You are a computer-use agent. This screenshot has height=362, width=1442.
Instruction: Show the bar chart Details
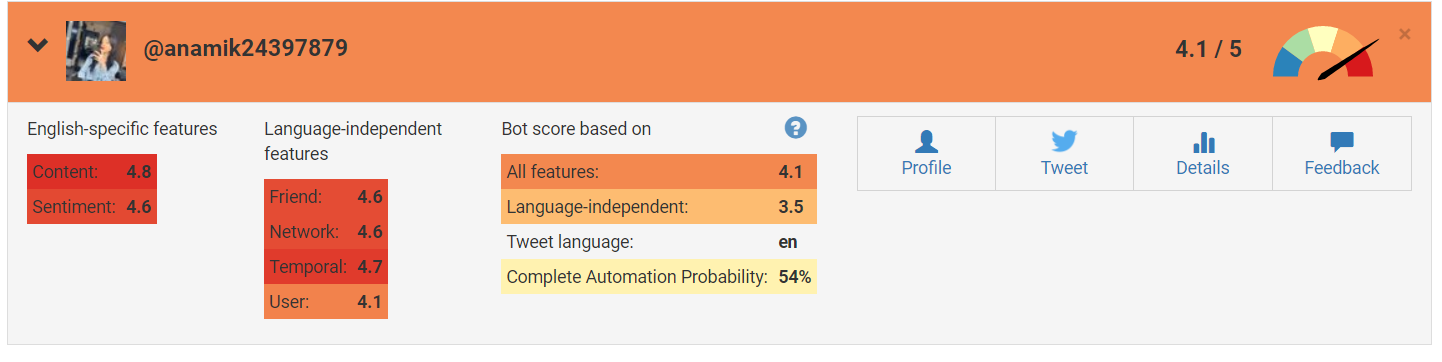coord(1203,153)
